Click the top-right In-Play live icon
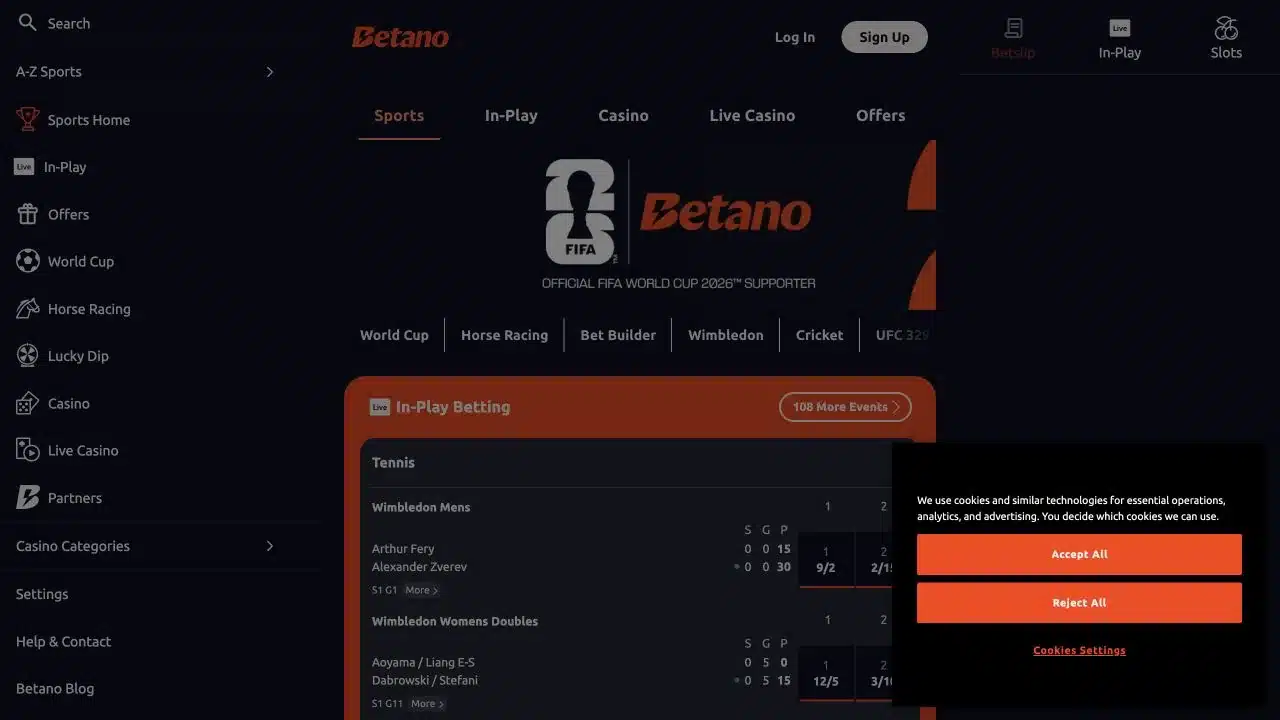Screen dimensions: 1280x720 (1120, 28)
